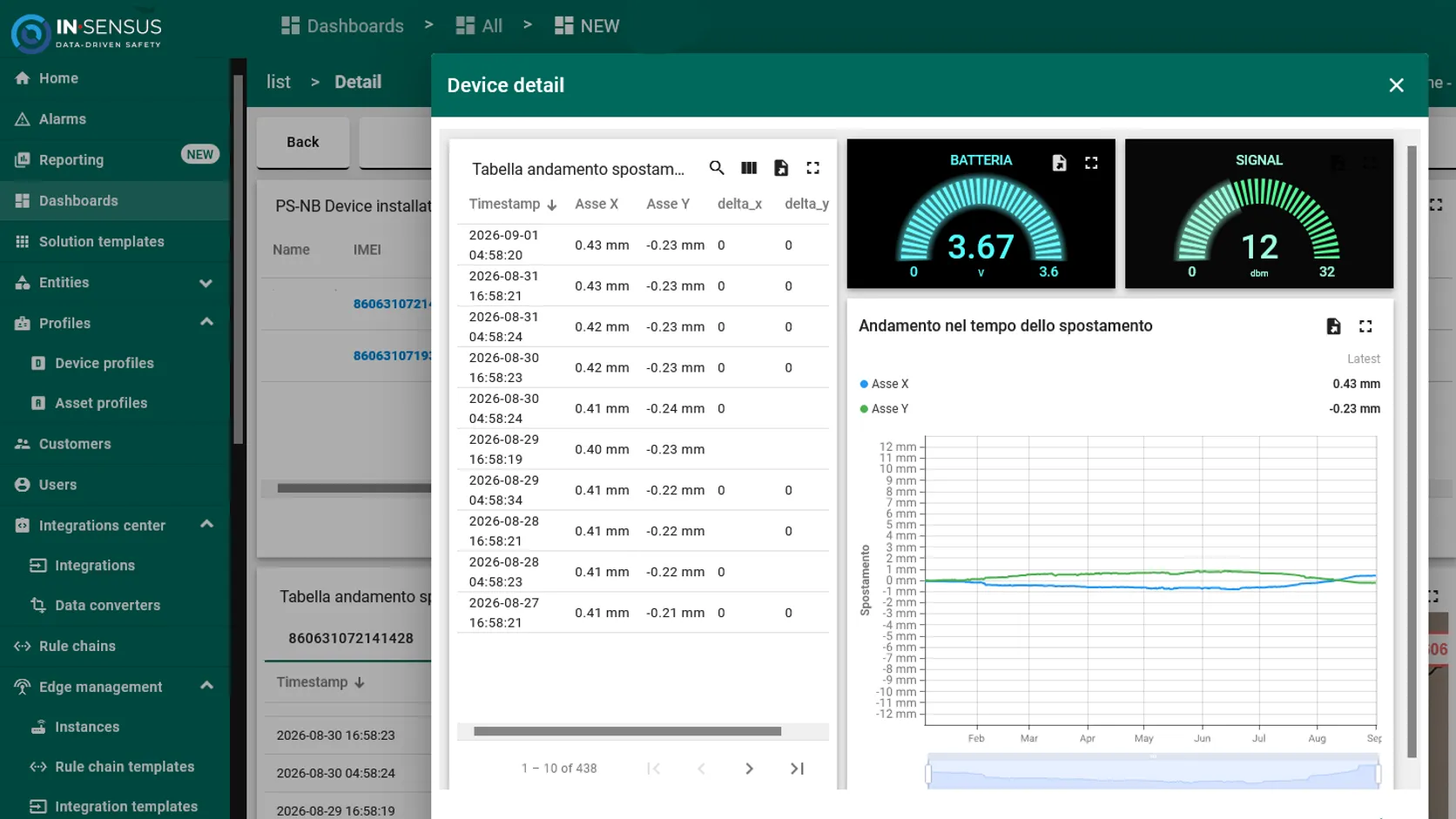Open Alarms in sidebar
The height and width of the screenshot is (819, 1456).
tap(115, 119)
